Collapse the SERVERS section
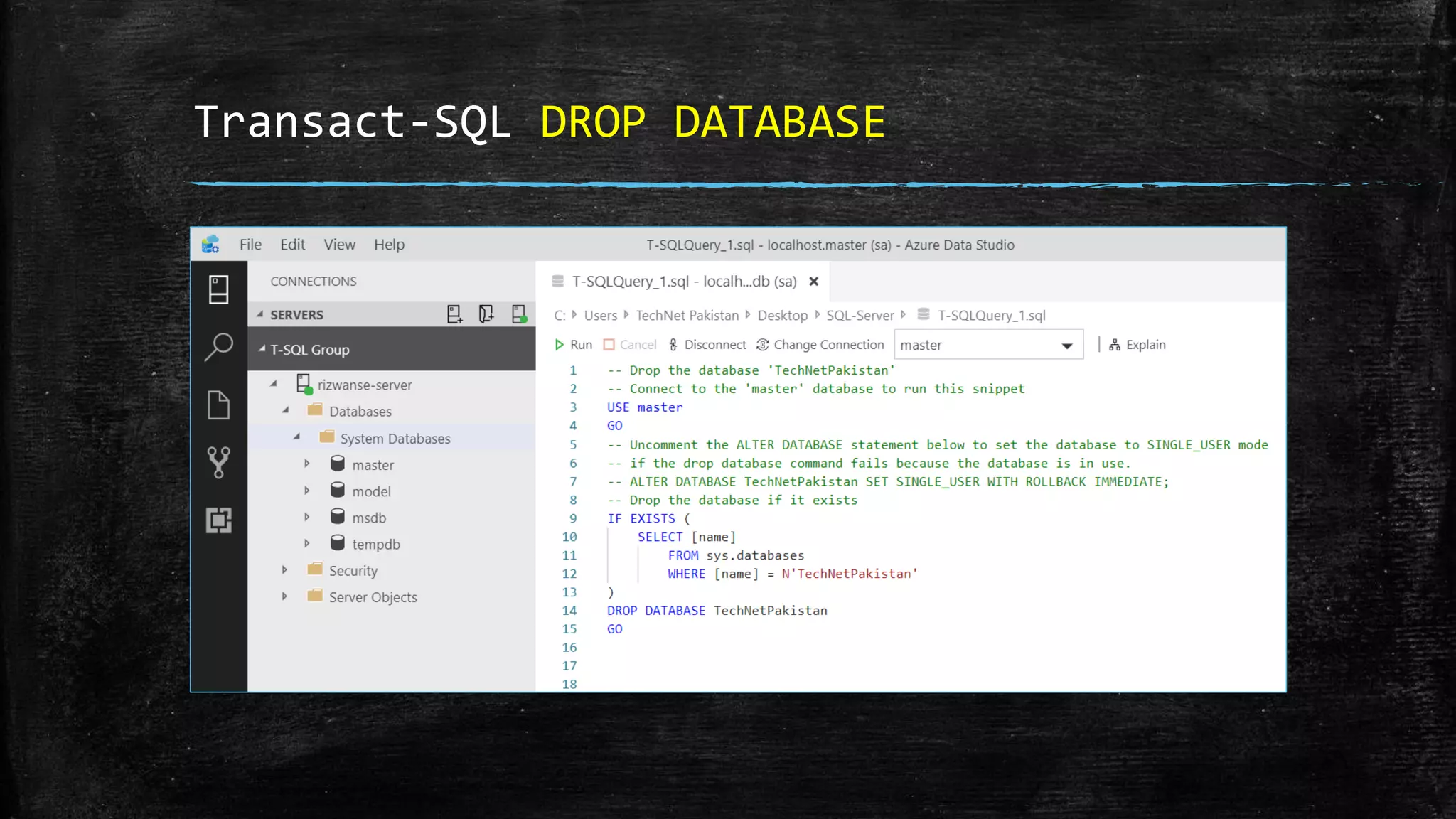The height and width of the screenshot is (819, 1456). [x=260, y=314]
